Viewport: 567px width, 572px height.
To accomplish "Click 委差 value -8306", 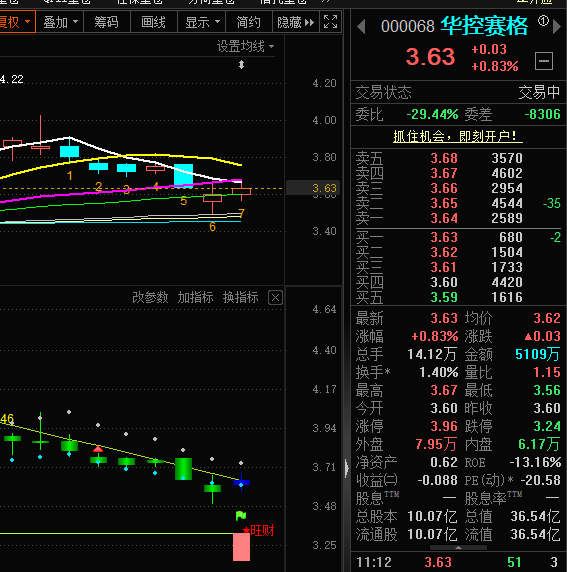I will [x=542, y=115].
